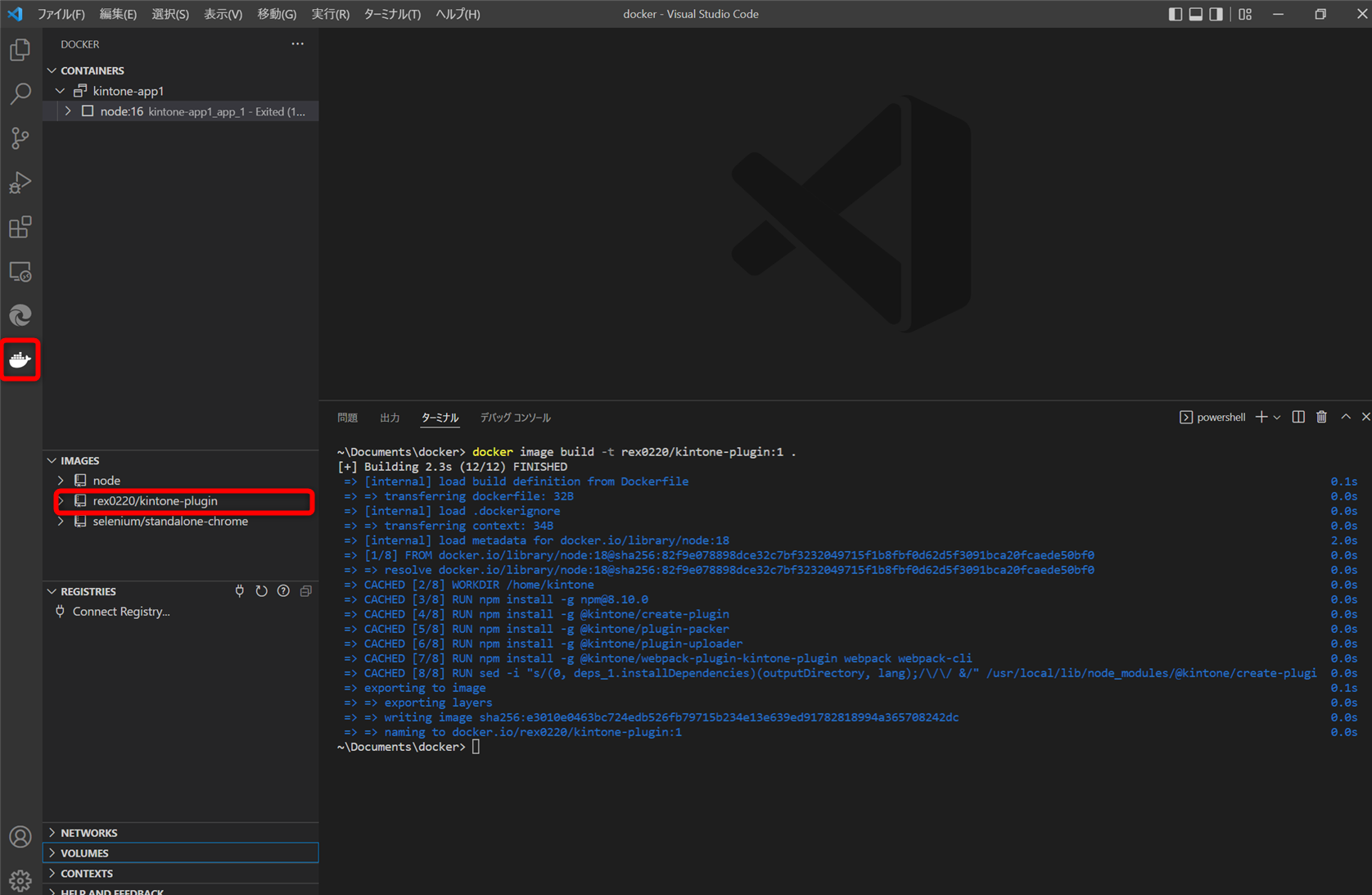Collapse the IMAGES section
This screenshot has width=1372, height=895.
pos(52,461)
